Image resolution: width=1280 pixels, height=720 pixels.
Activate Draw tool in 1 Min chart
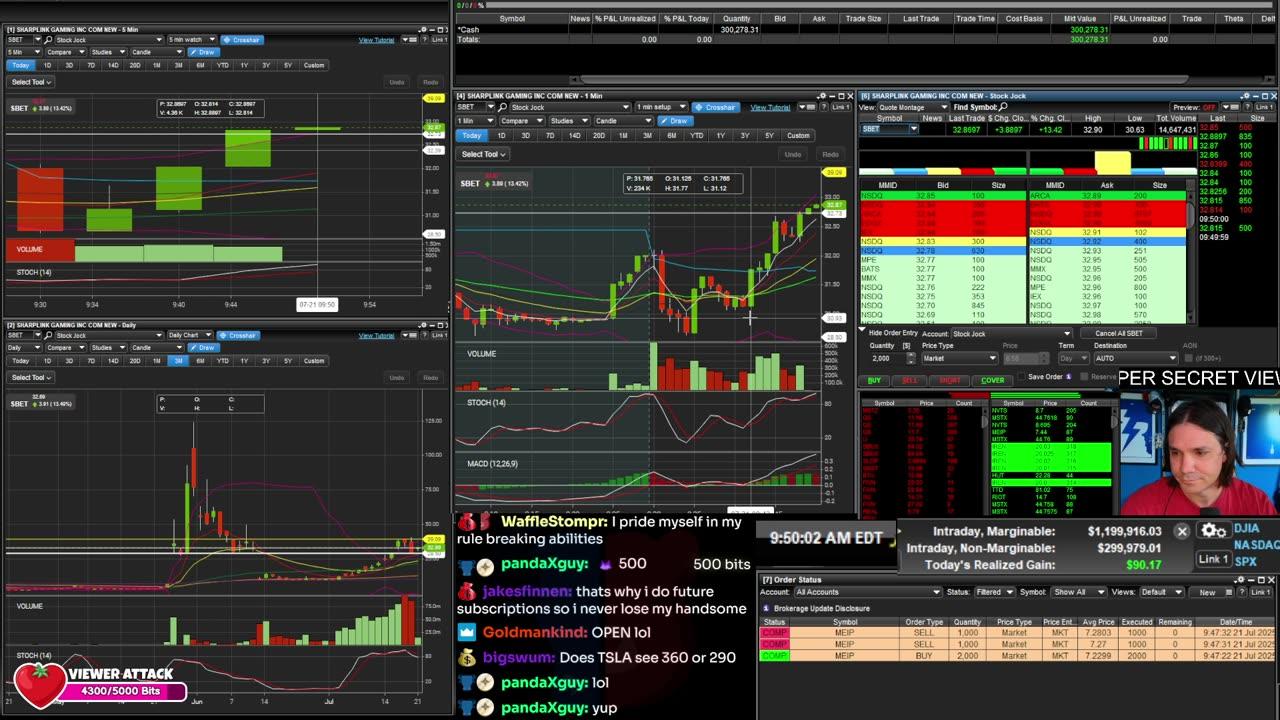click(675, 121)
